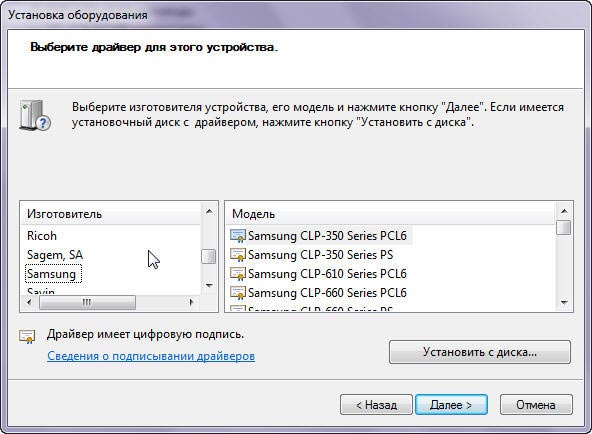
Task: Click the model list down scroll arrow
Action: tap(564, 302)
